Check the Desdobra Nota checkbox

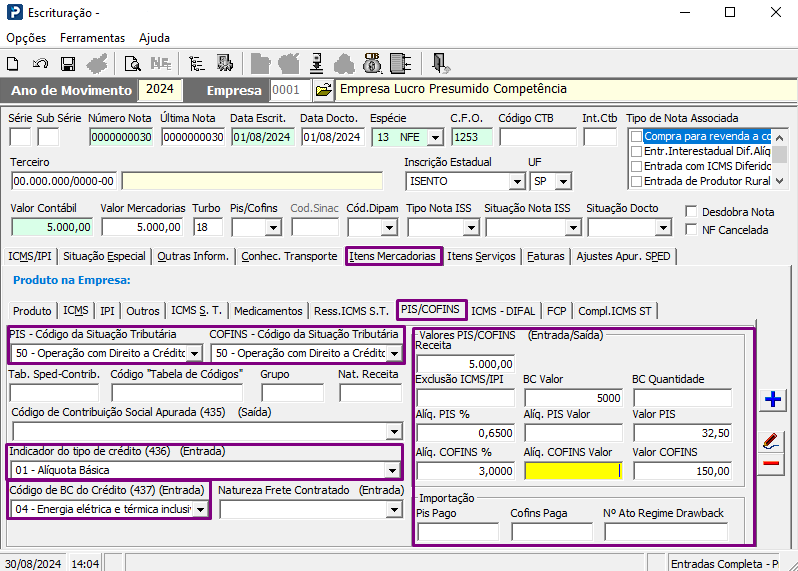(x=692, y=212)
